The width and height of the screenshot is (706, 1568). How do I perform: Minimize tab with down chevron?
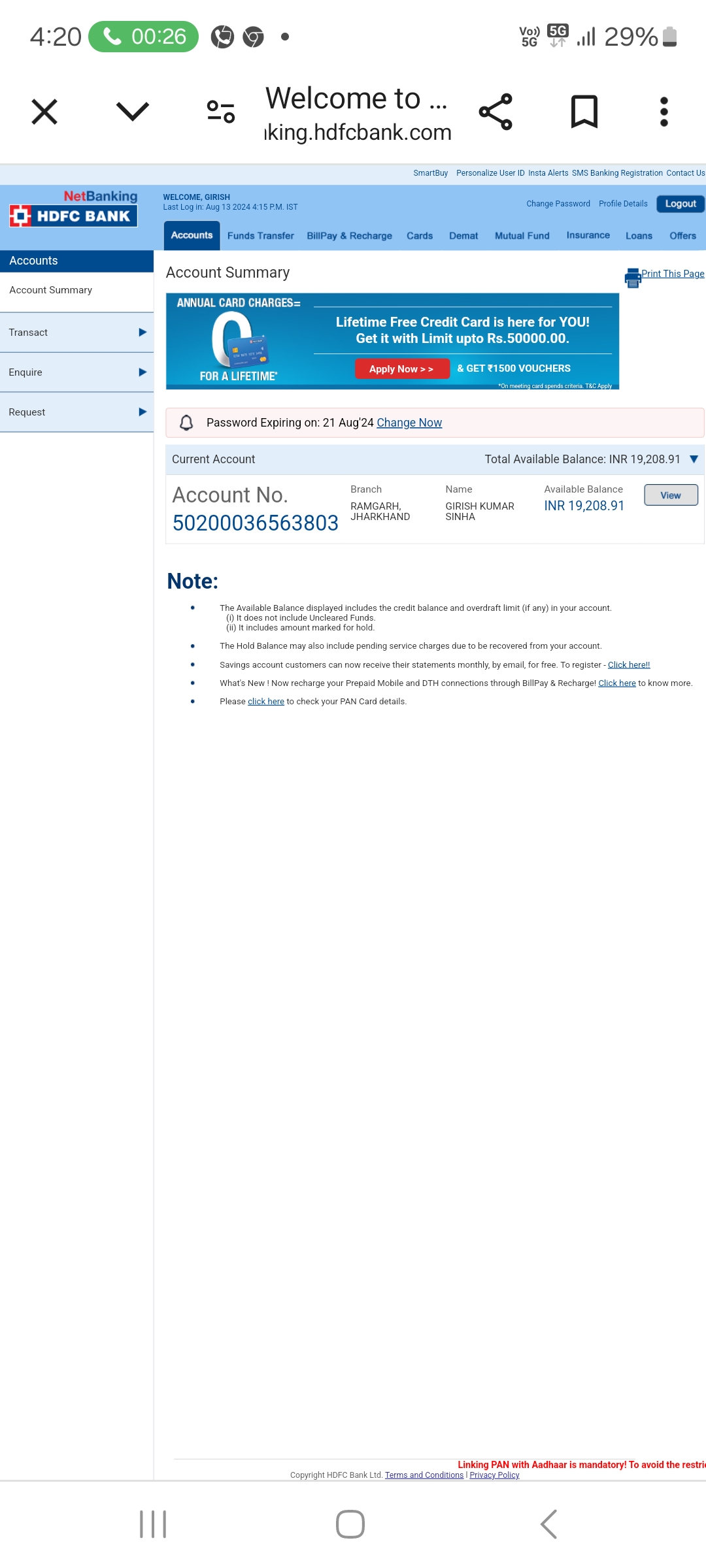pos(133,112)
